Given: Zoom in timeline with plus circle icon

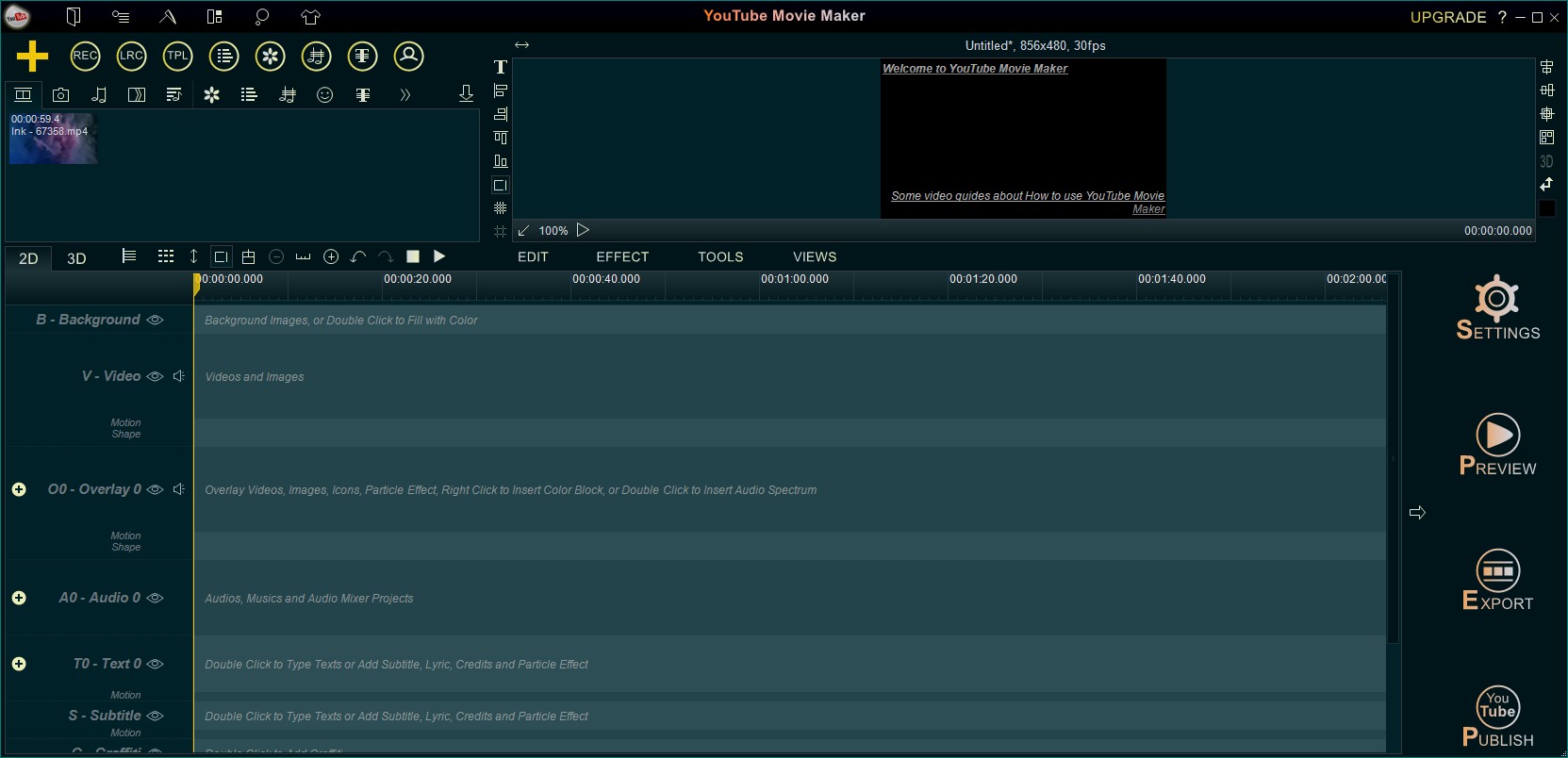Looking at the screenshot, I should point(331,256).
